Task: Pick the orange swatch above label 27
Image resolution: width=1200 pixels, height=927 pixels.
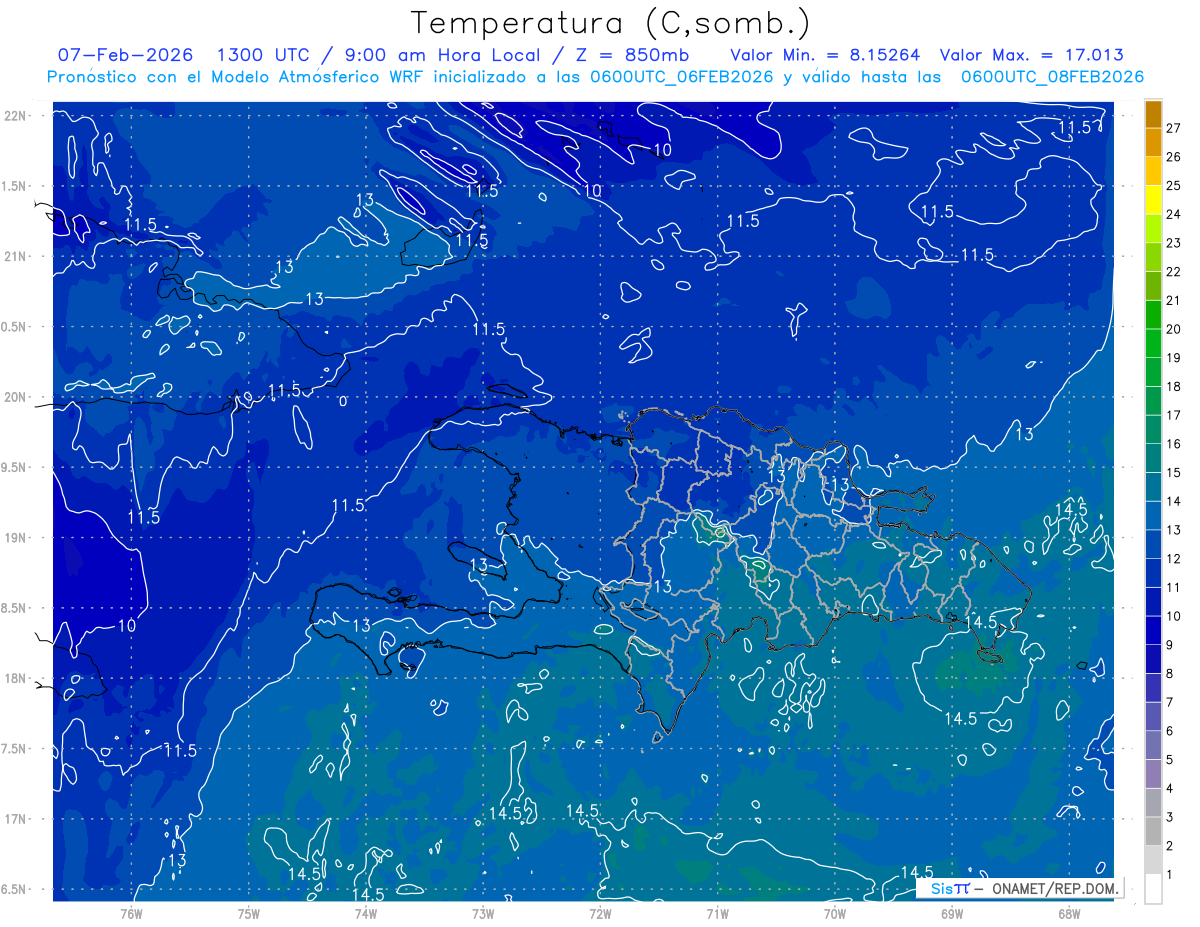Action: point(1153,114)
